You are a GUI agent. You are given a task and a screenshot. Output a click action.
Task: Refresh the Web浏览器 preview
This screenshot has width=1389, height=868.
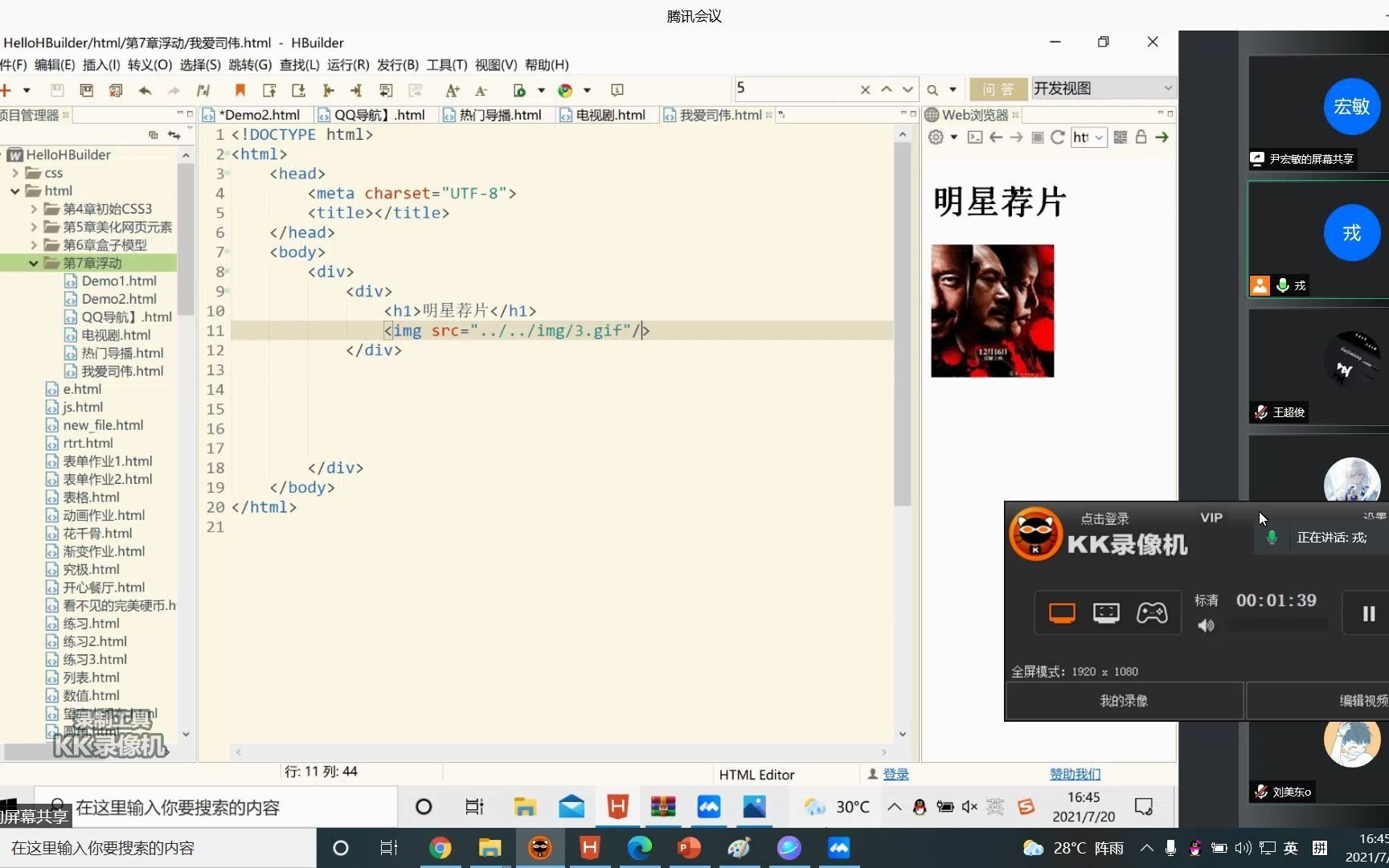point(1059,137)
